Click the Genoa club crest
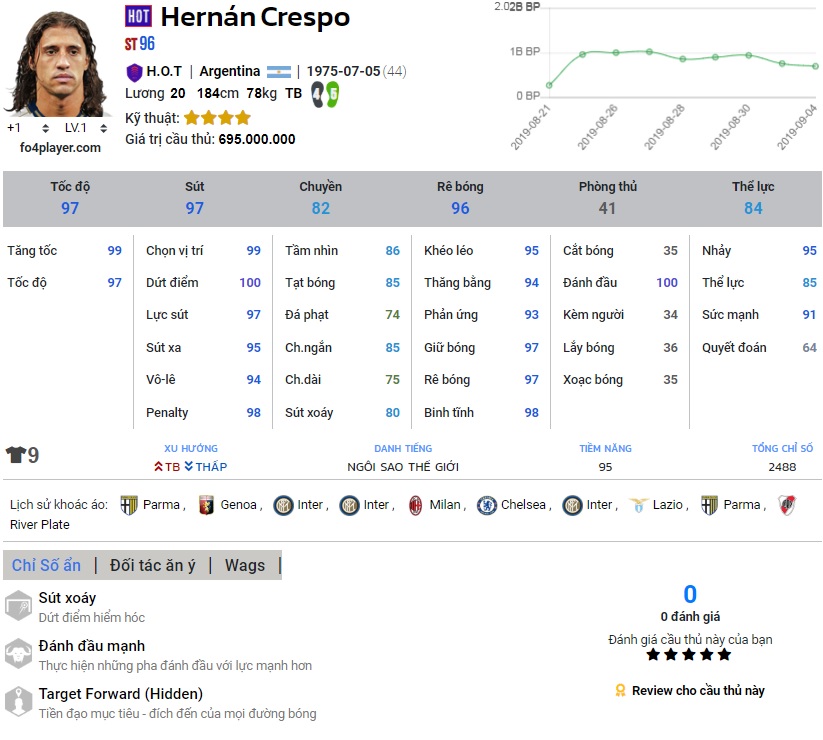The height and width of the screenshot is (740, 823). click(206, 505)
